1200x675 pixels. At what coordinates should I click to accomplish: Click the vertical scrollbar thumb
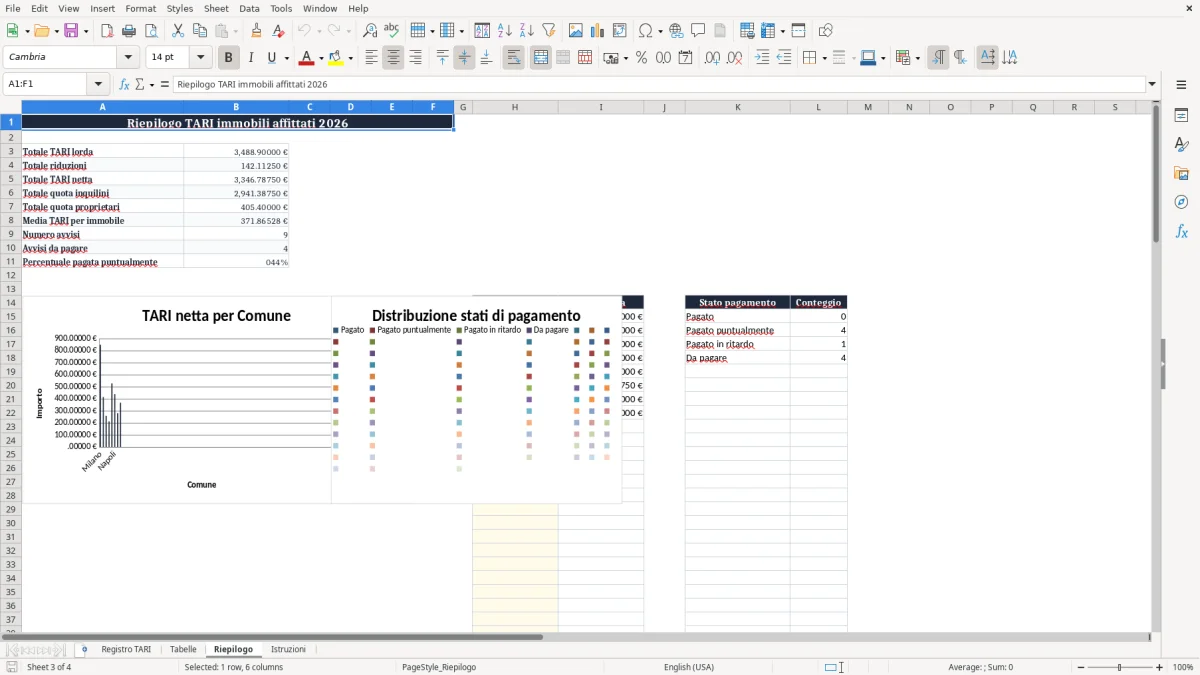coord(1156,172)
